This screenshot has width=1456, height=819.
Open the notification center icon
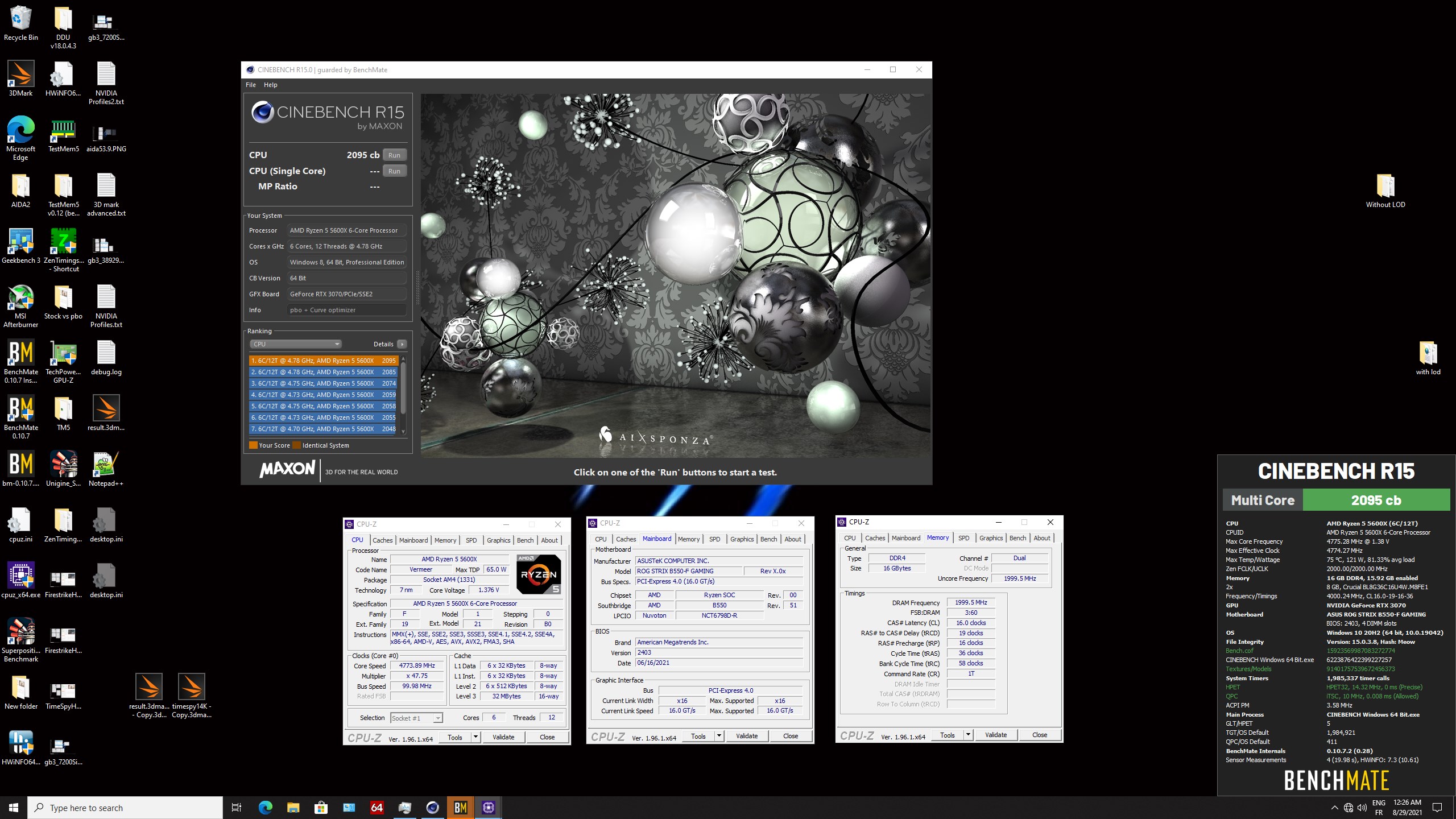click(x=1437, y=808)
